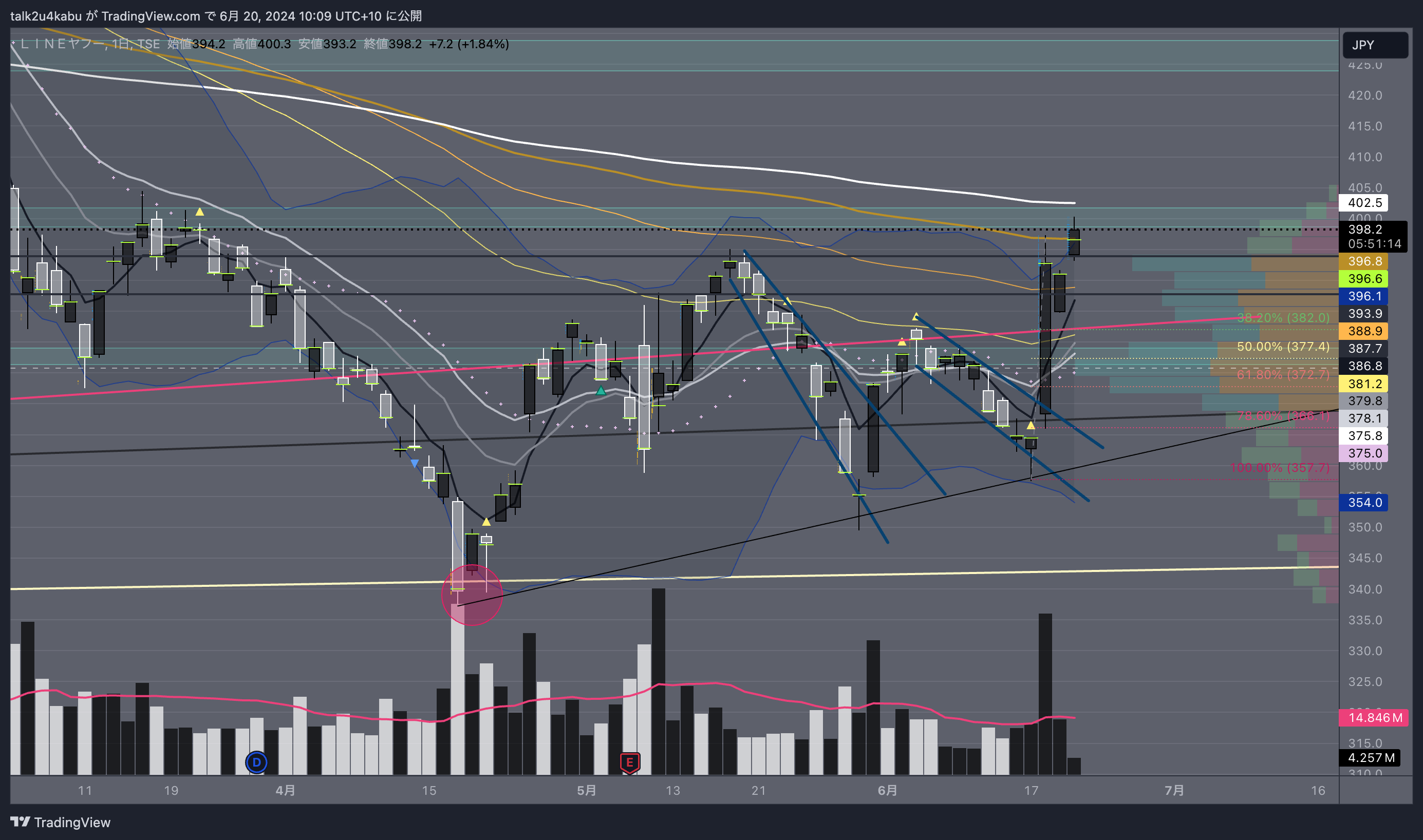Click the 388.9 orange price label

point(1364,331)
